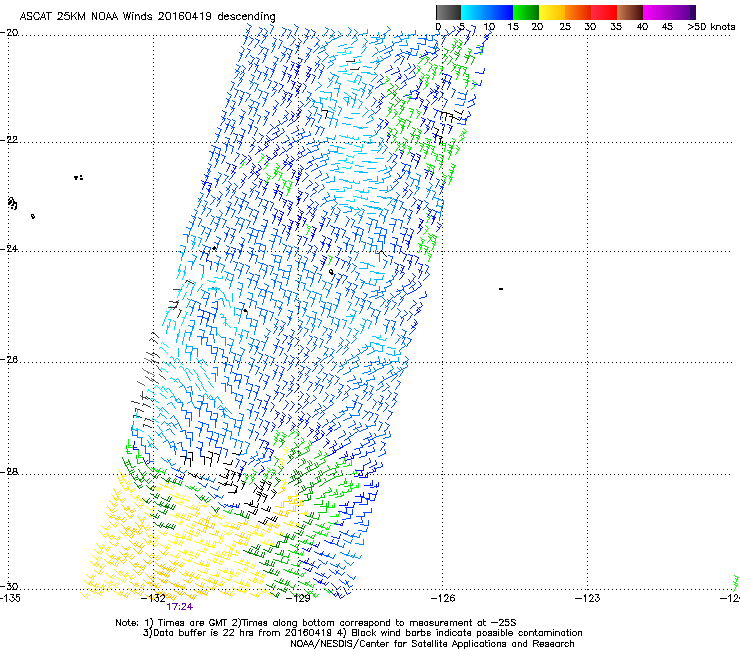This screenshot has width=740, height=650.
Task: Click the legend value '45'
Action: pos(667,27)
